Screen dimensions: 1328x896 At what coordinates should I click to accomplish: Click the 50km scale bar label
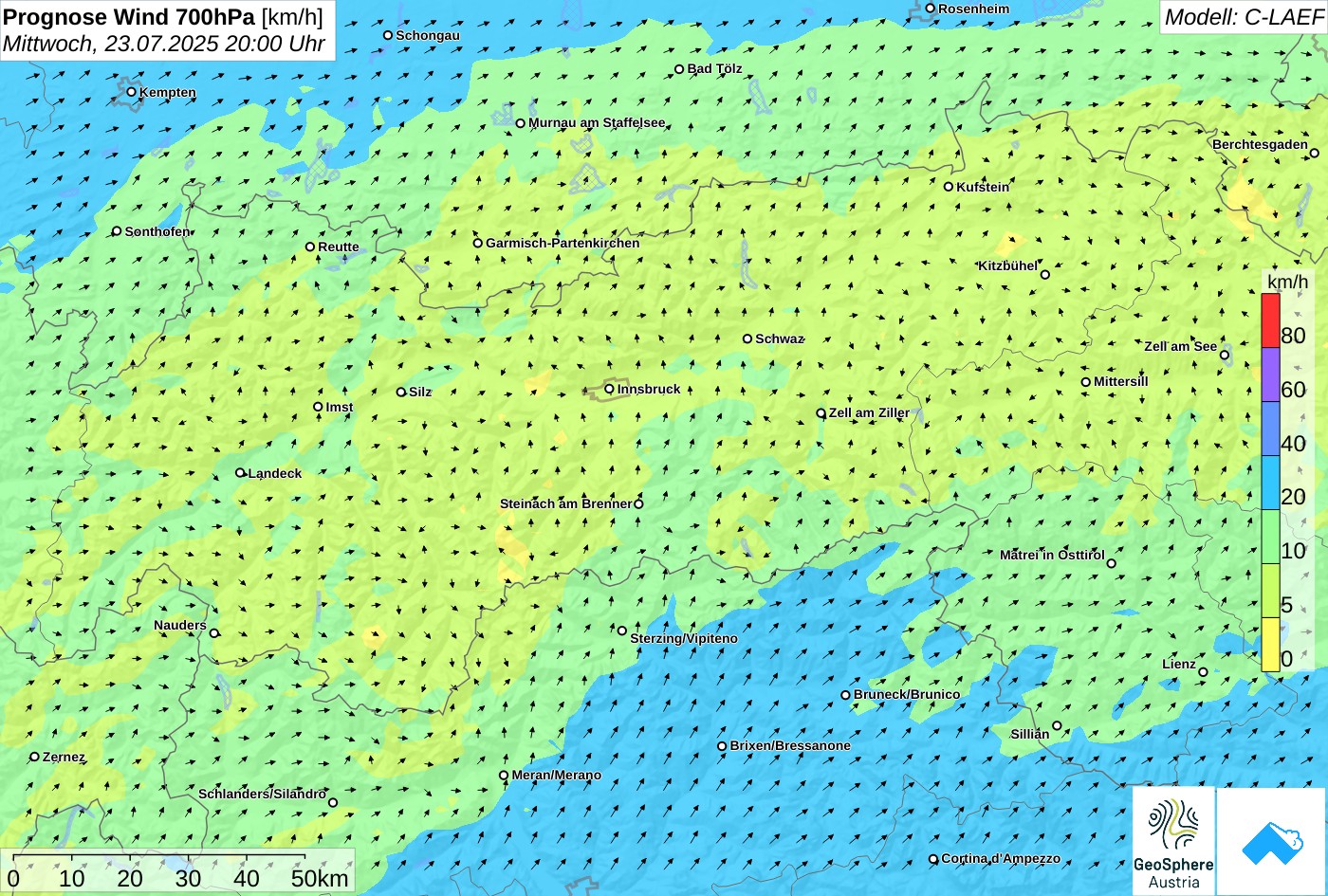320,878
